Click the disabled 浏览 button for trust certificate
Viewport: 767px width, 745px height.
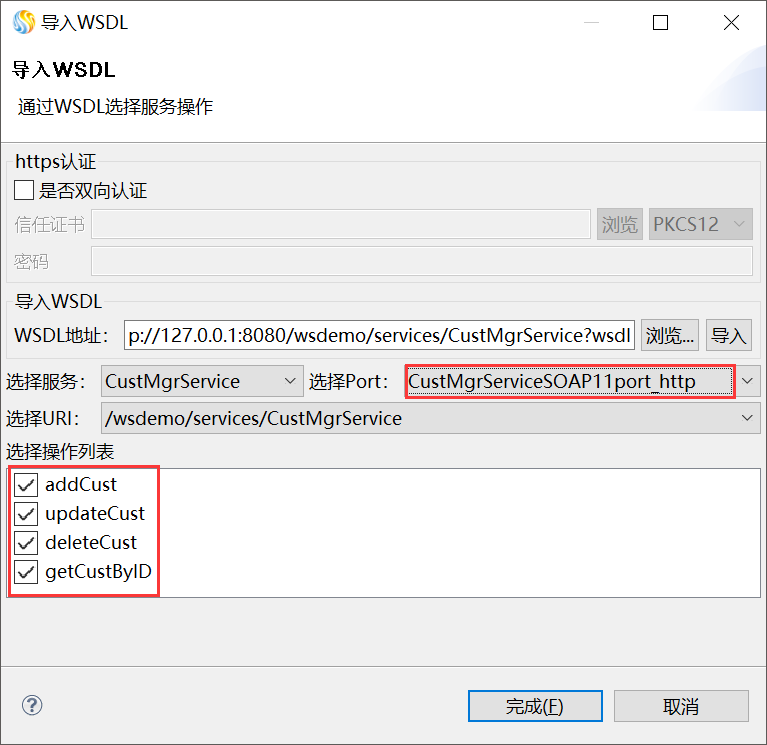pos(620,224)
